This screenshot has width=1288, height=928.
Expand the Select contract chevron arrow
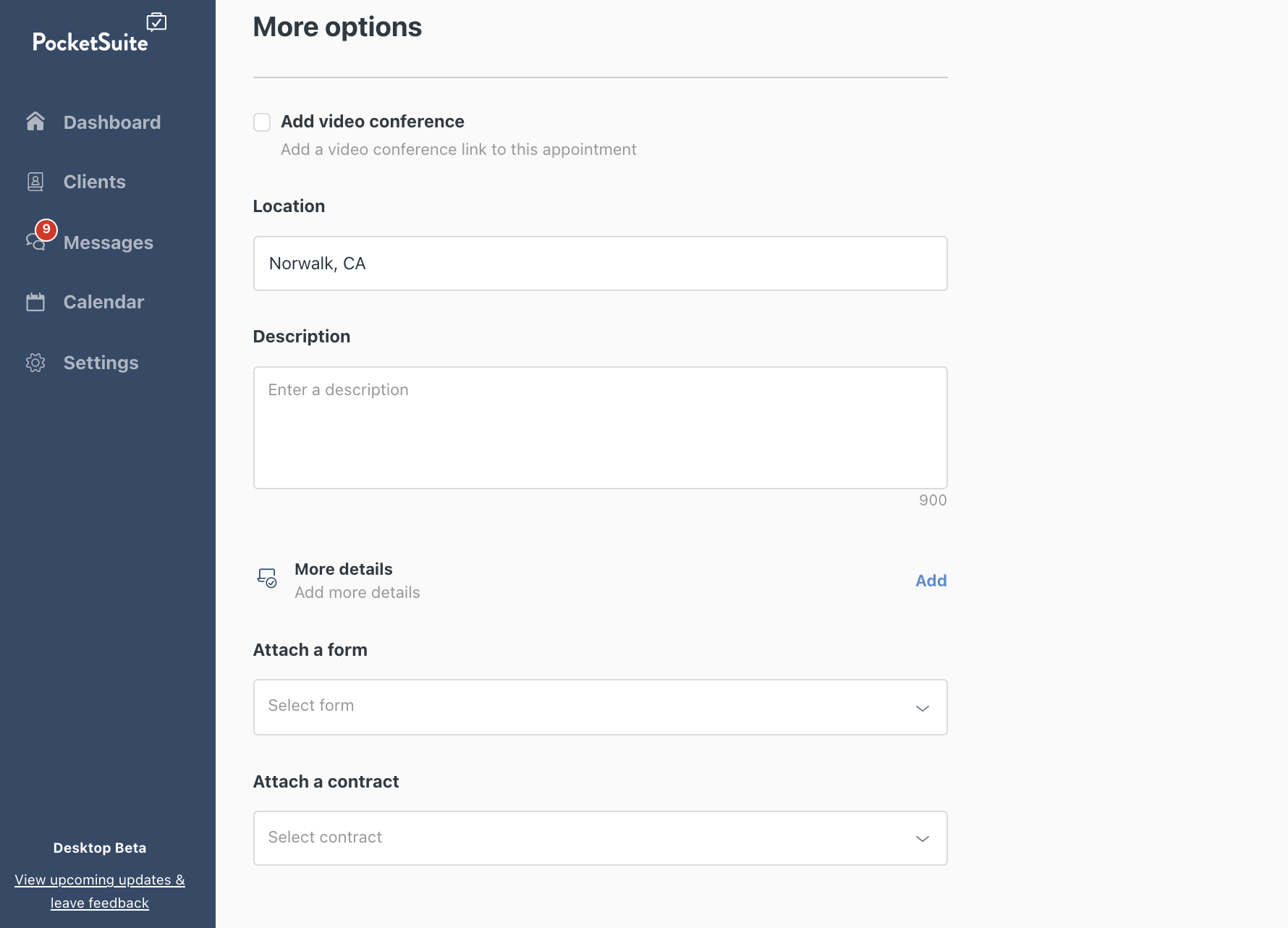point(923,838)
